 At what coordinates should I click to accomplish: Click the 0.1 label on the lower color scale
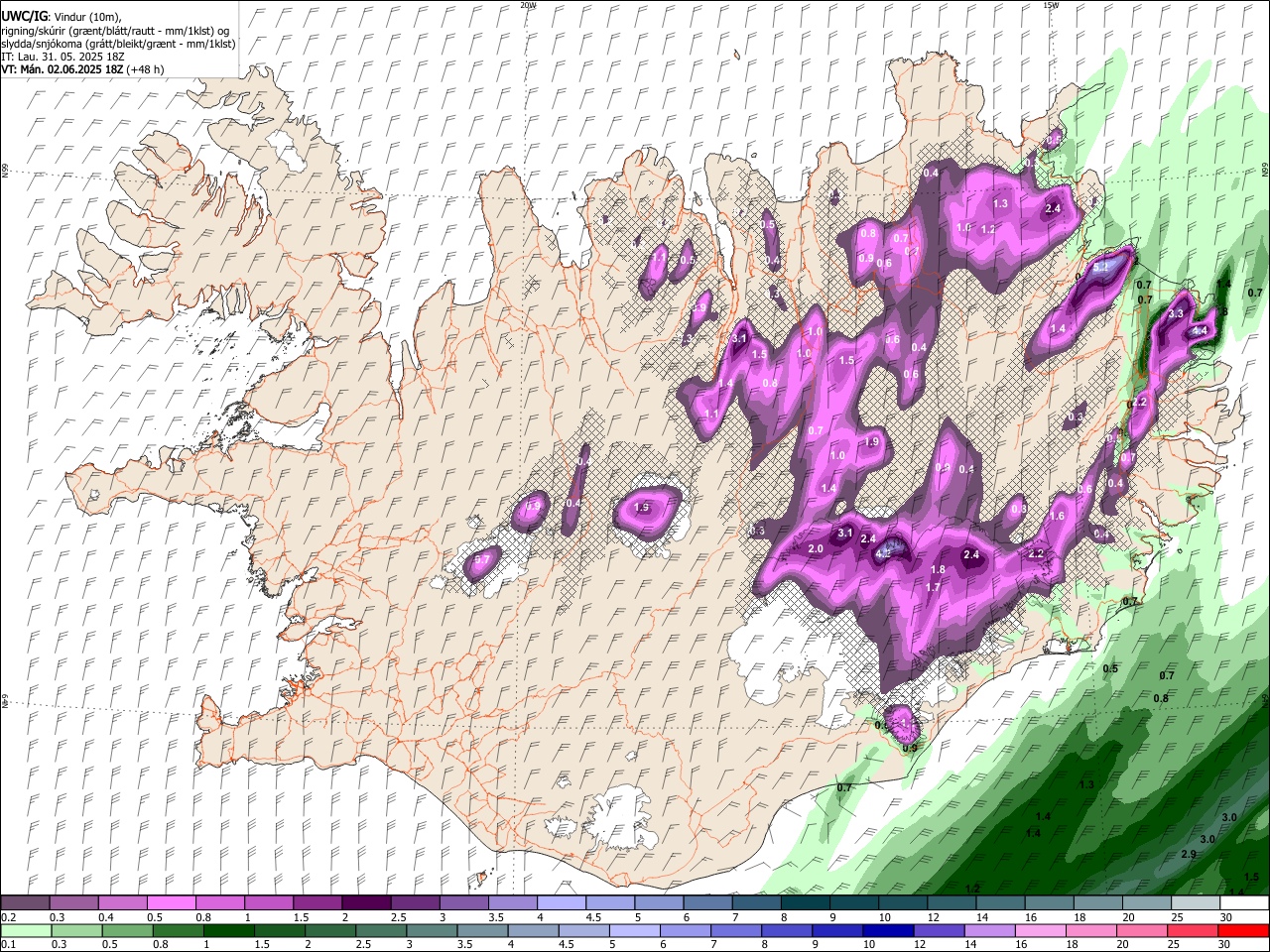pos(8,945)
